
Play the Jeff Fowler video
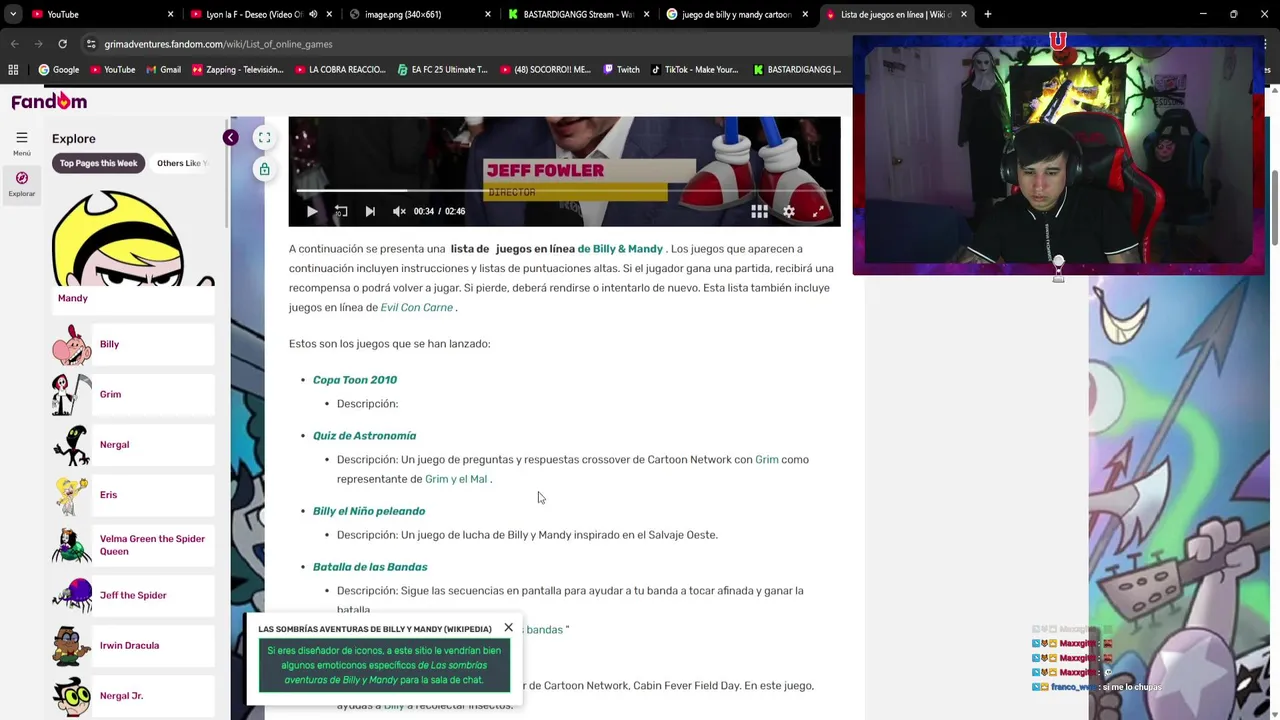point(312,211)
